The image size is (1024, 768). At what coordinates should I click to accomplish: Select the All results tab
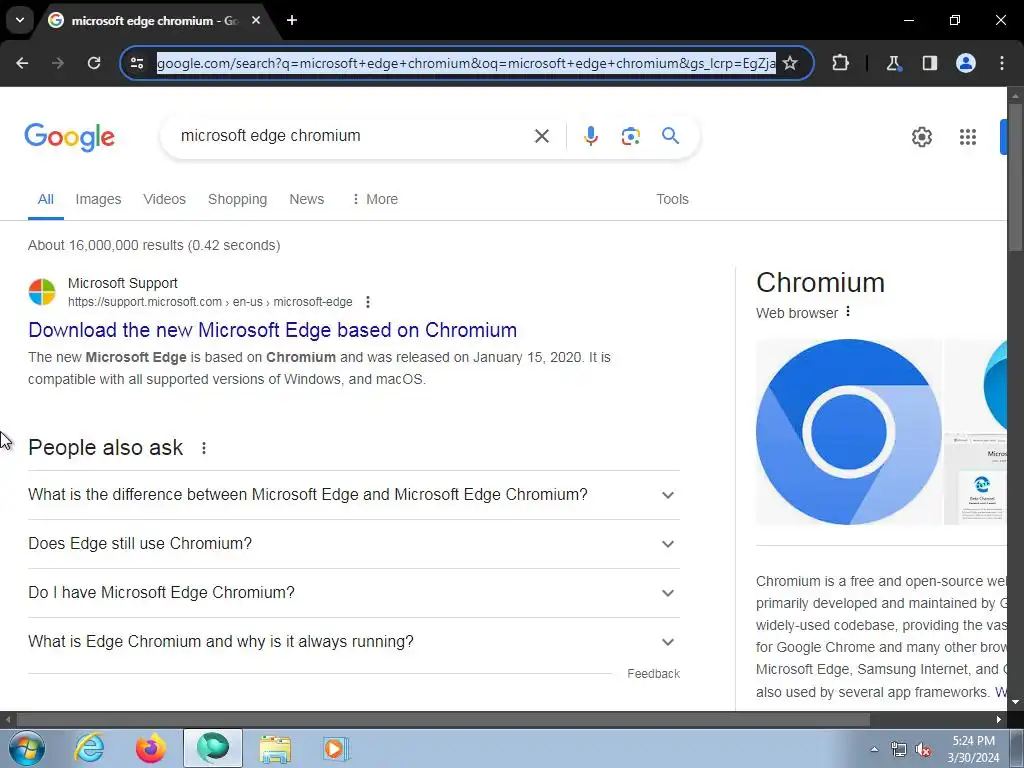45,199
